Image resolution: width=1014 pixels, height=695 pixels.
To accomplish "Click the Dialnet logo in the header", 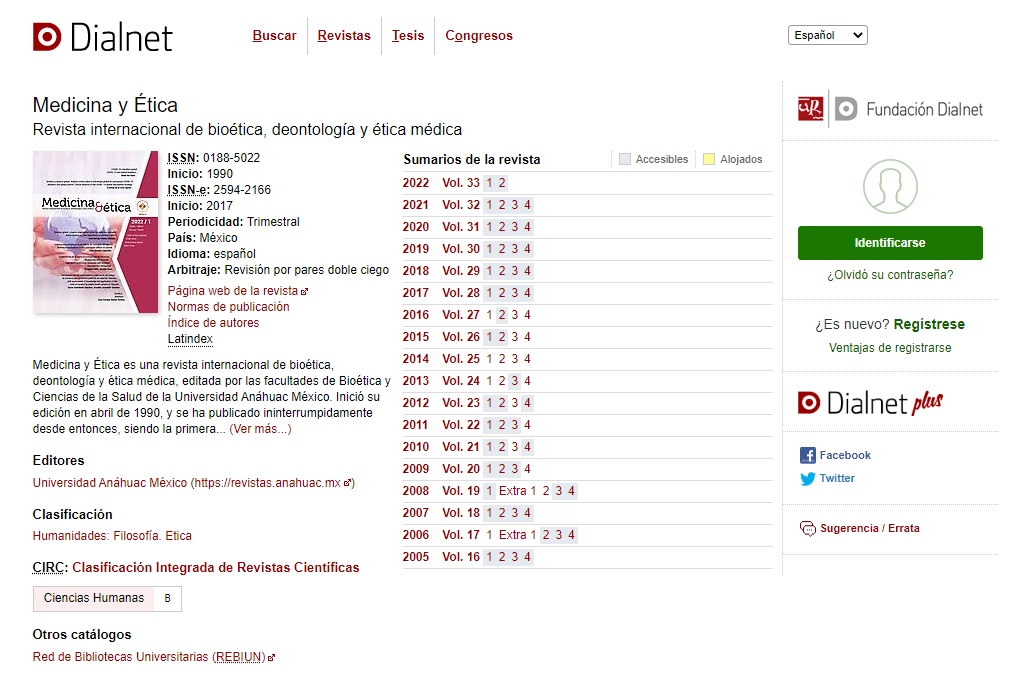I will tap(103, 37).
